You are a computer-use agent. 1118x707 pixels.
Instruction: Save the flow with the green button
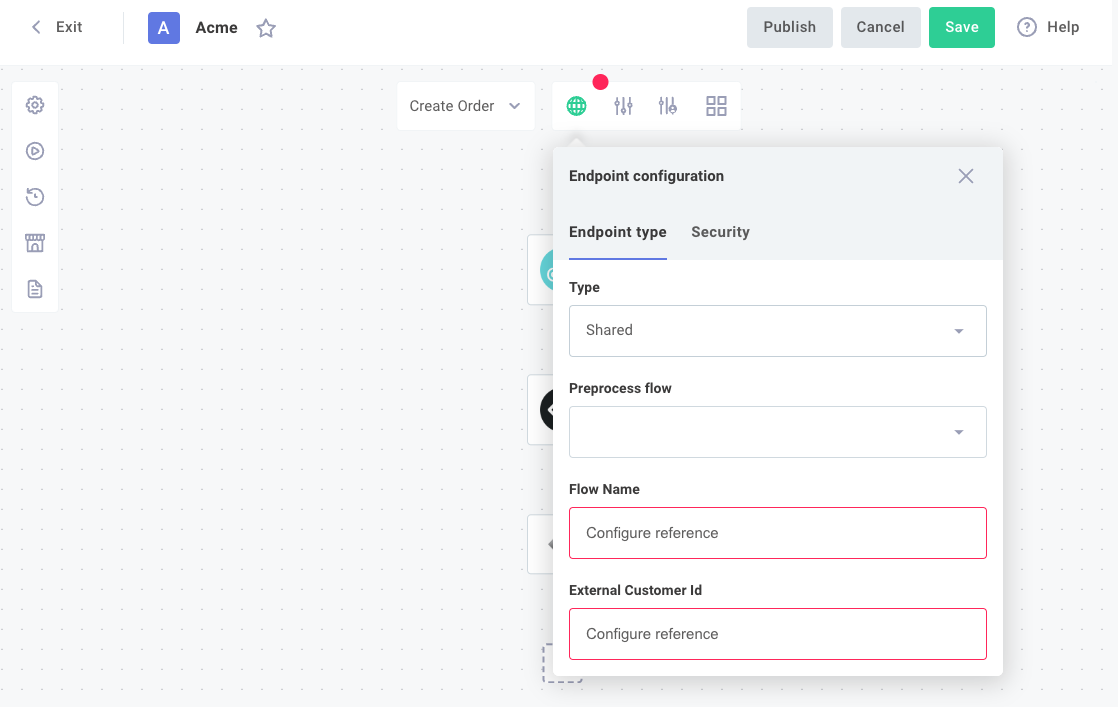961,27
